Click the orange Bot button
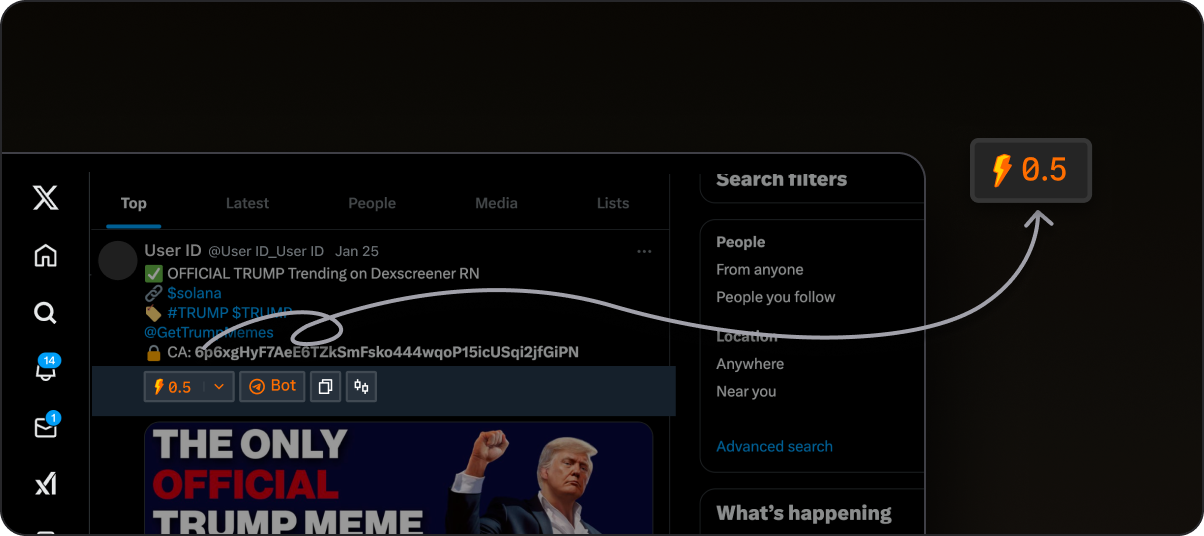 tap(272, 386)
